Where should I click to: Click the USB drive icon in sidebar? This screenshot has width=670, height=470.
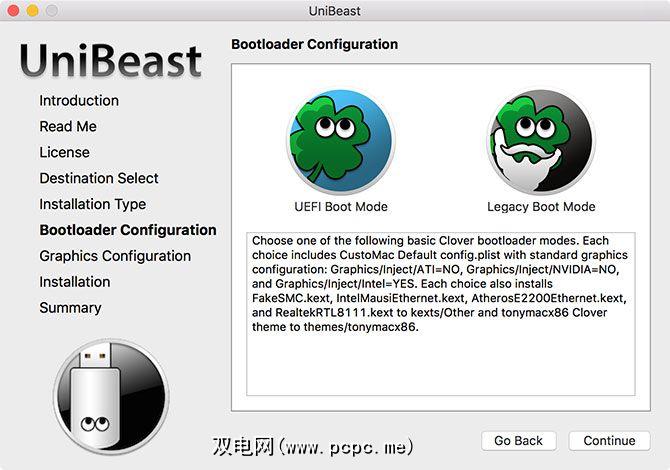110,395
